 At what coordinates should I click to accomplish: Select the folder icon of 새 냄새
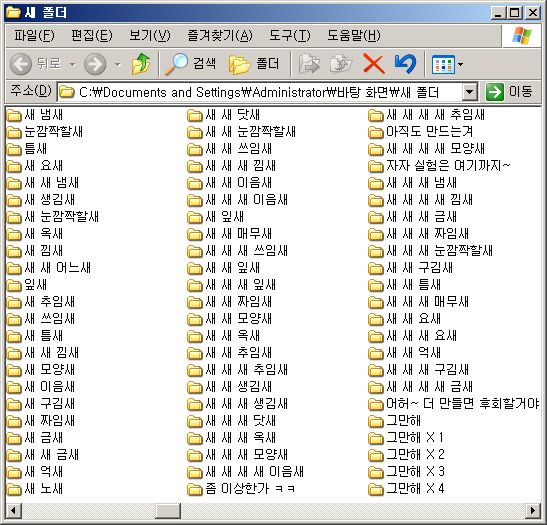(x=14, y=115)
